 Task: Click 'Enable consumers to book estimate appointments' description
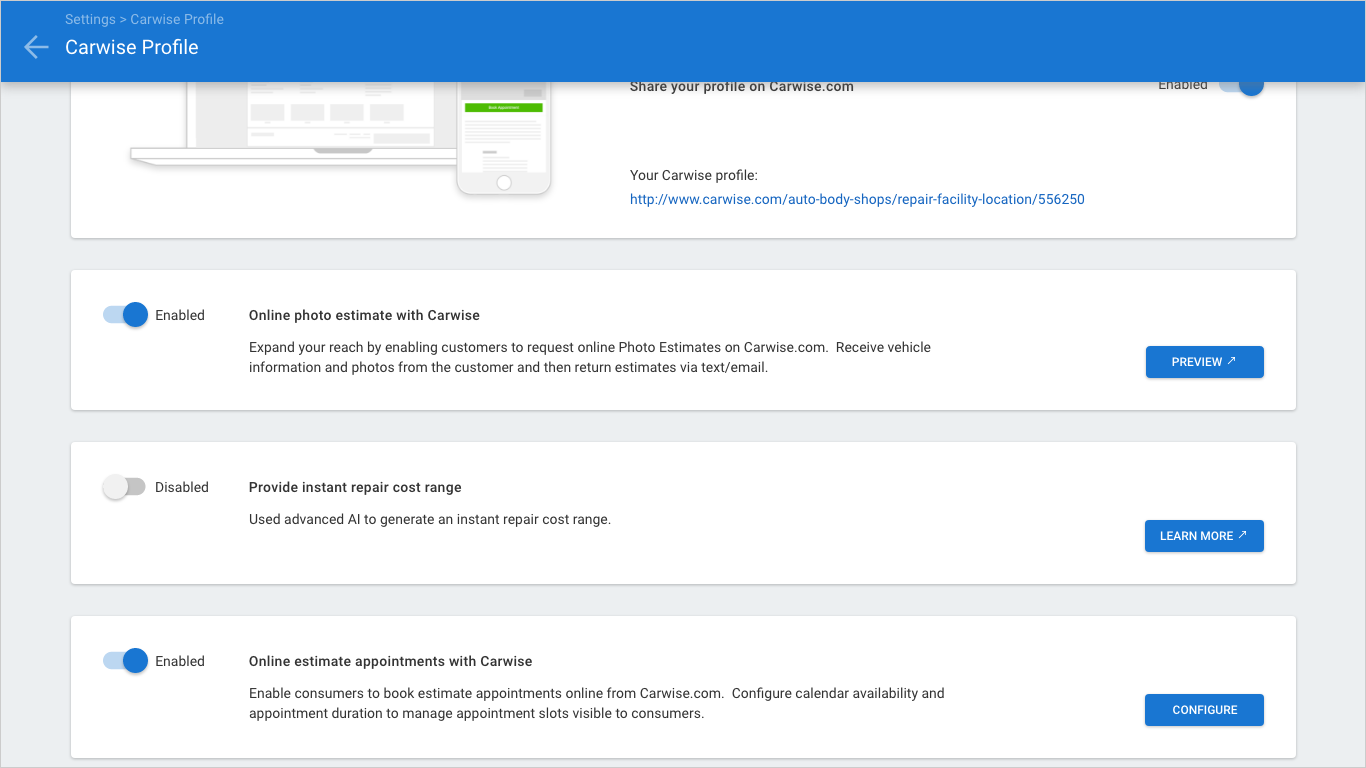coord(596,703)
